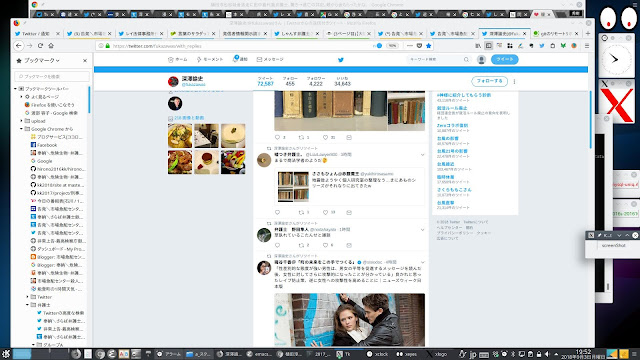640x360 pixels.
Task: Open the Newsweek article couple photo
Action: pyautogui.click(x=349, y=320)
